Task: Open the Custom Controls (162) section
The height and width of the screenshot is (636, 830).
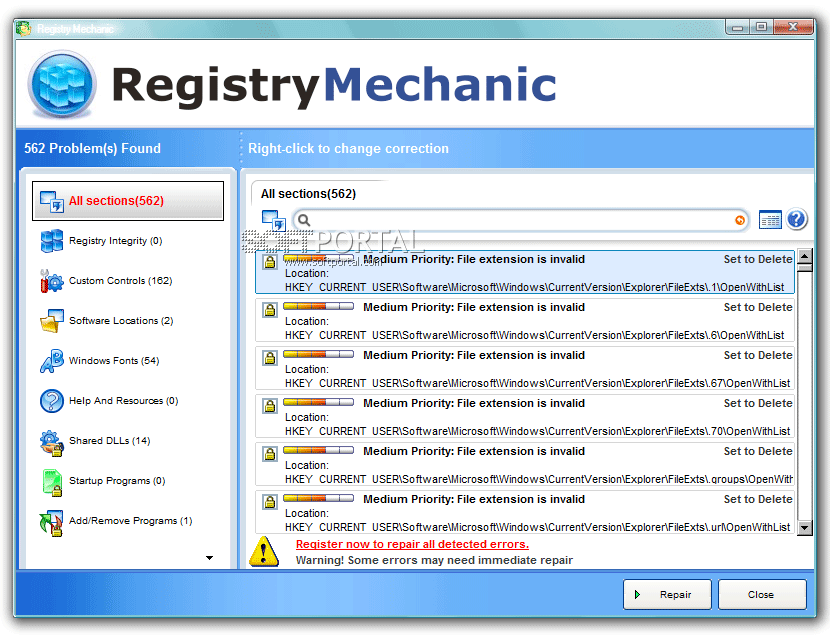Action: click(x=121, y=281)
